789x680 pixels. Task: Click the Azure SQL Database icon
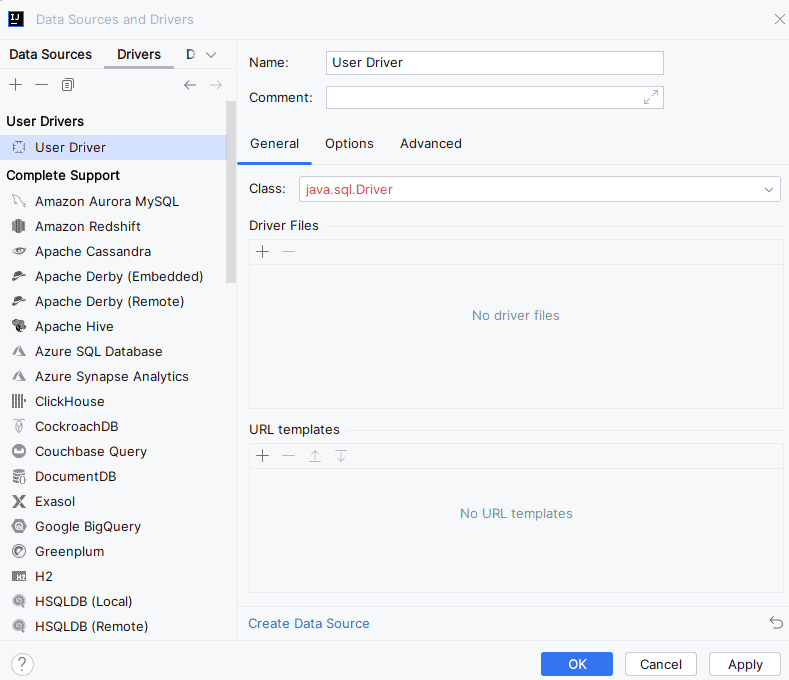[x=19, y=351]
